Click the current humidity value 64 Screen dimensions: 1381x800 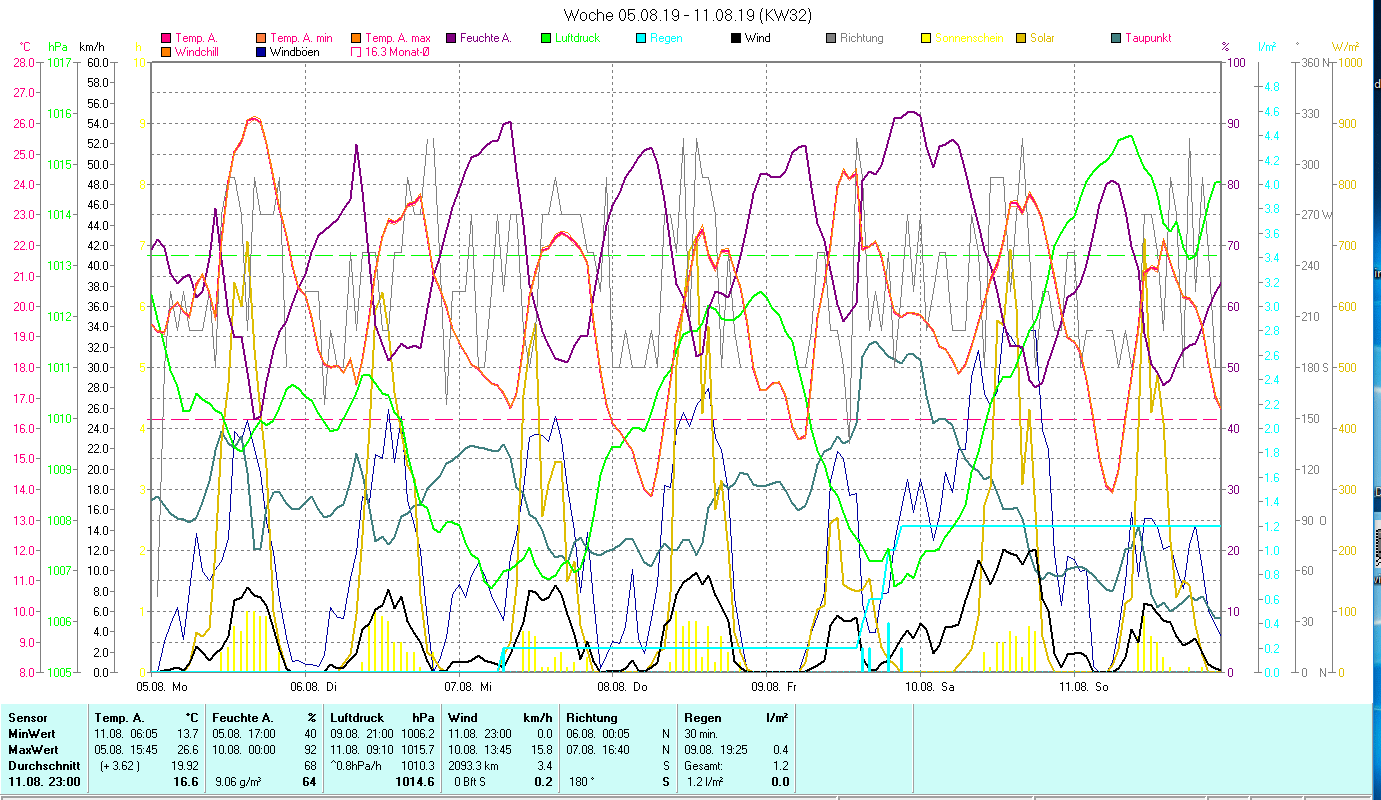pos(309,782)
